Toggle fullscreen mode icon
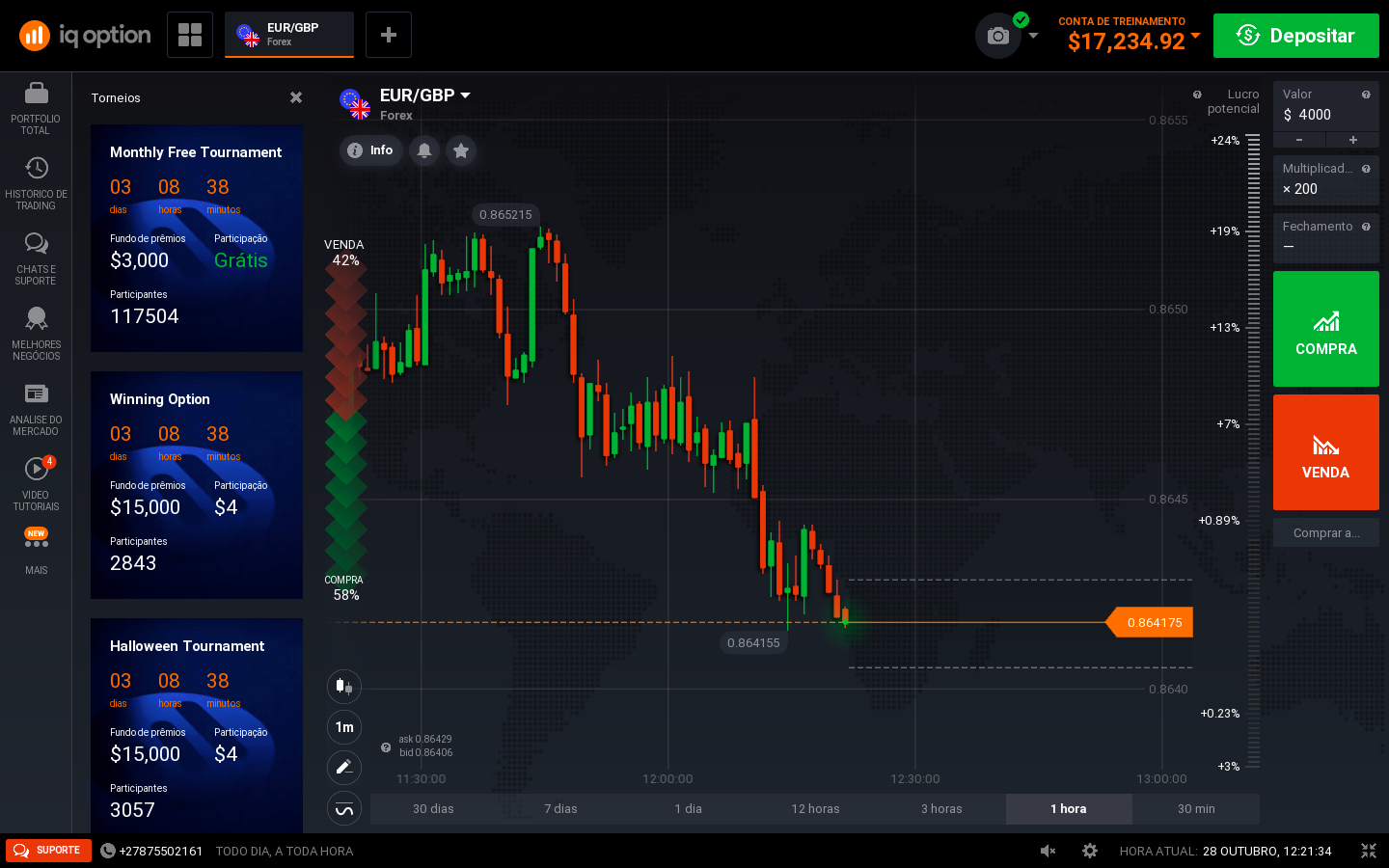Screen dimensions: 1389x868 pyautogui.click(x=1369, y=851)
